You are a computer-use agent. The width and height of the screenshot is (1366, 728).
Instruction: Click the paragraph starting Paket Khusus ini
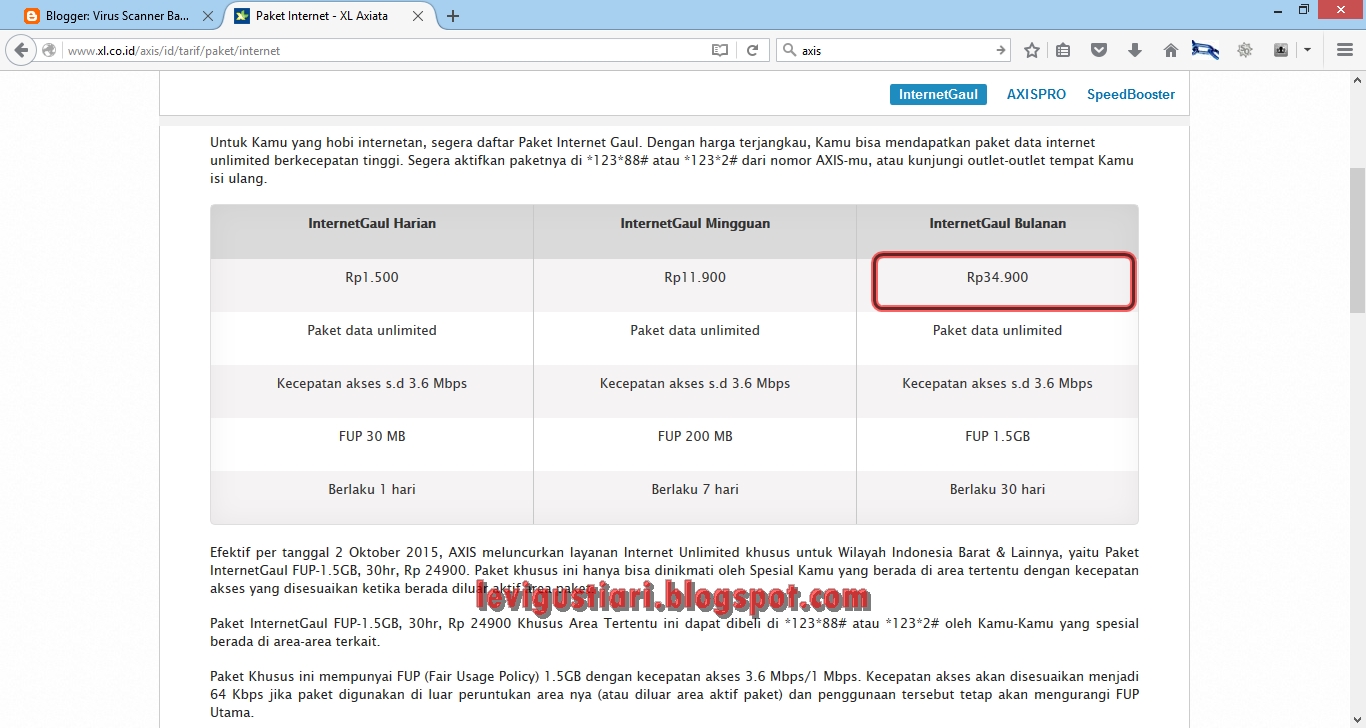point(674,694)
